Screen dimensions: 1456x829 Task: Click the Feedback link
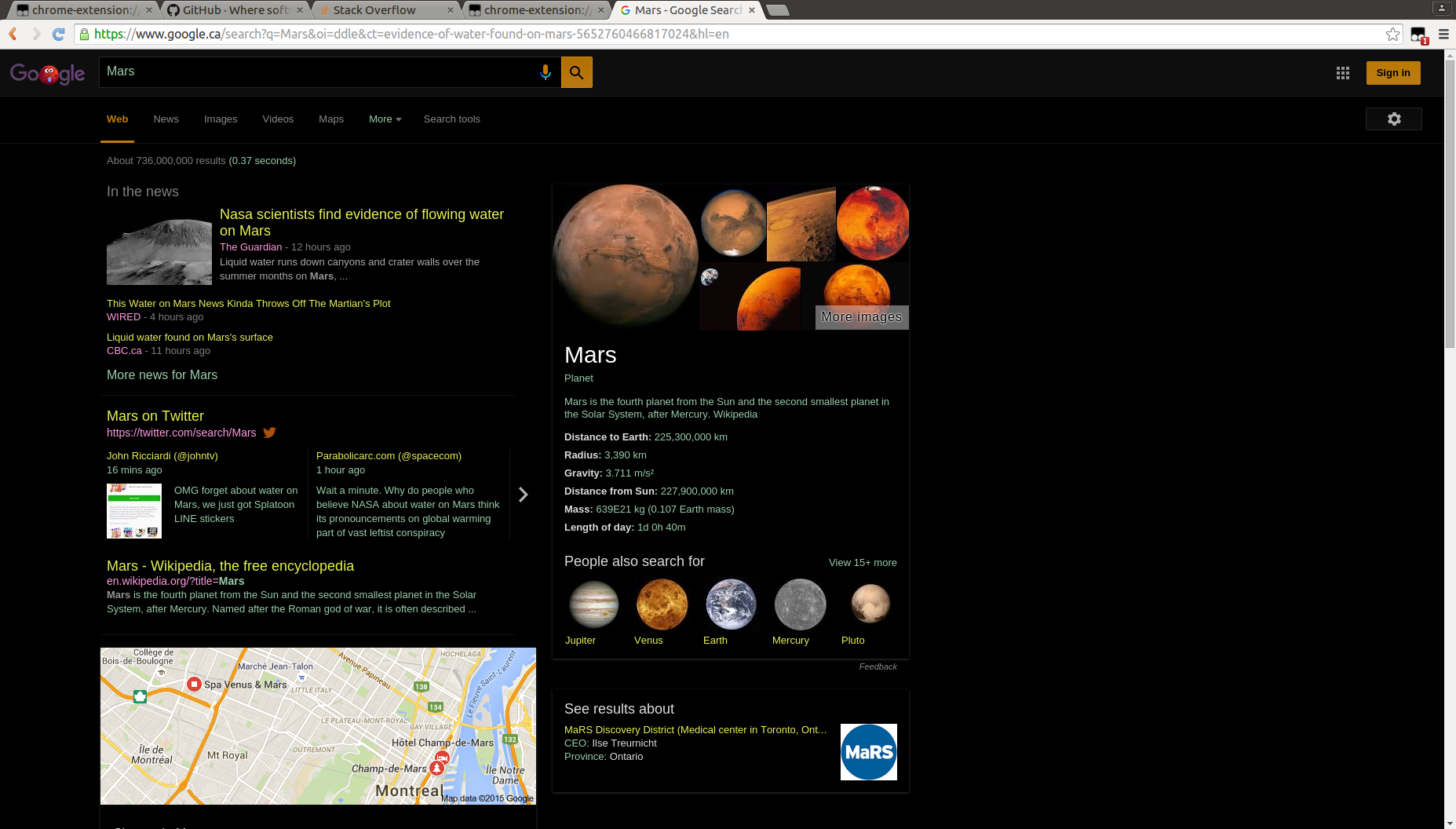[x=878, y=666]
